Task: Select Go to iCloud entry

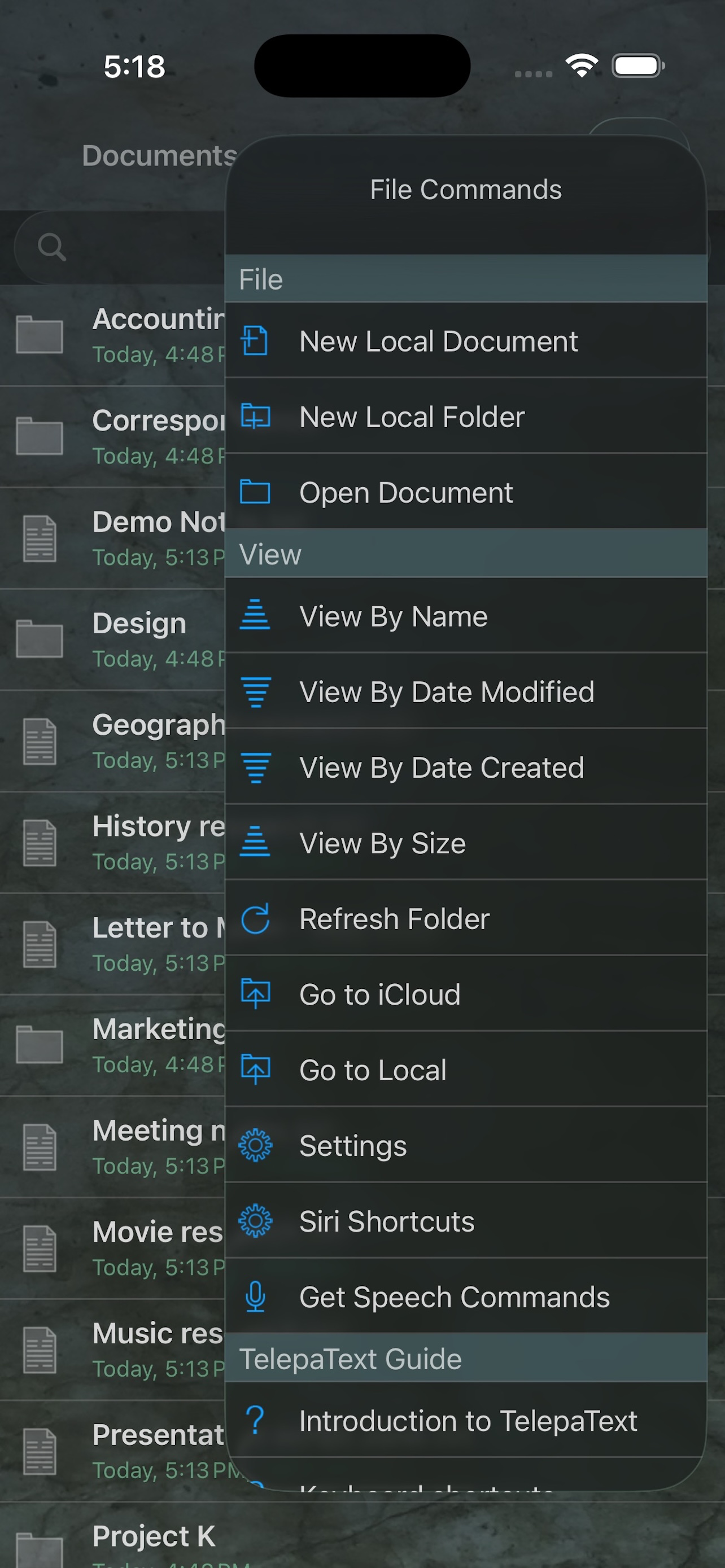Action: point(466,993)
